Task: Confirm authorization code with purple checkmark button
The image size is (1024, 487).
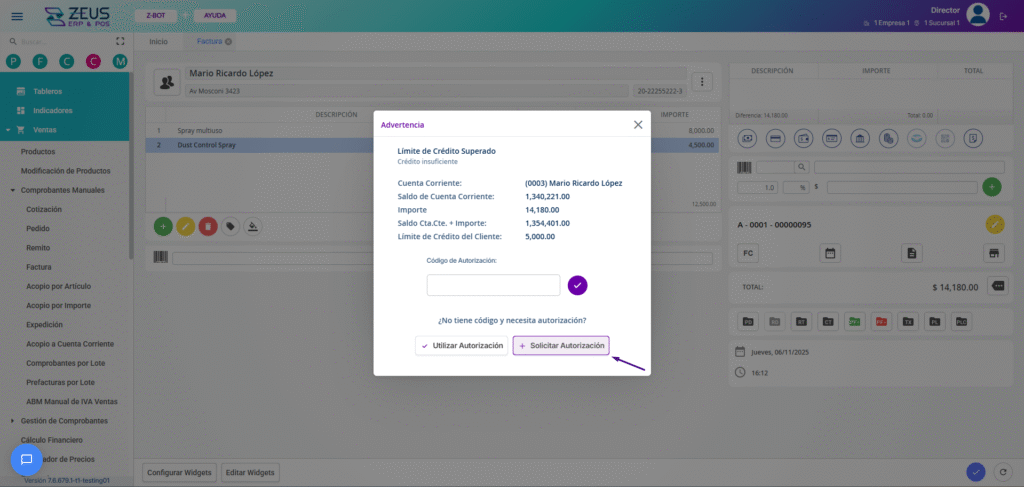Action: click(578, 285)
